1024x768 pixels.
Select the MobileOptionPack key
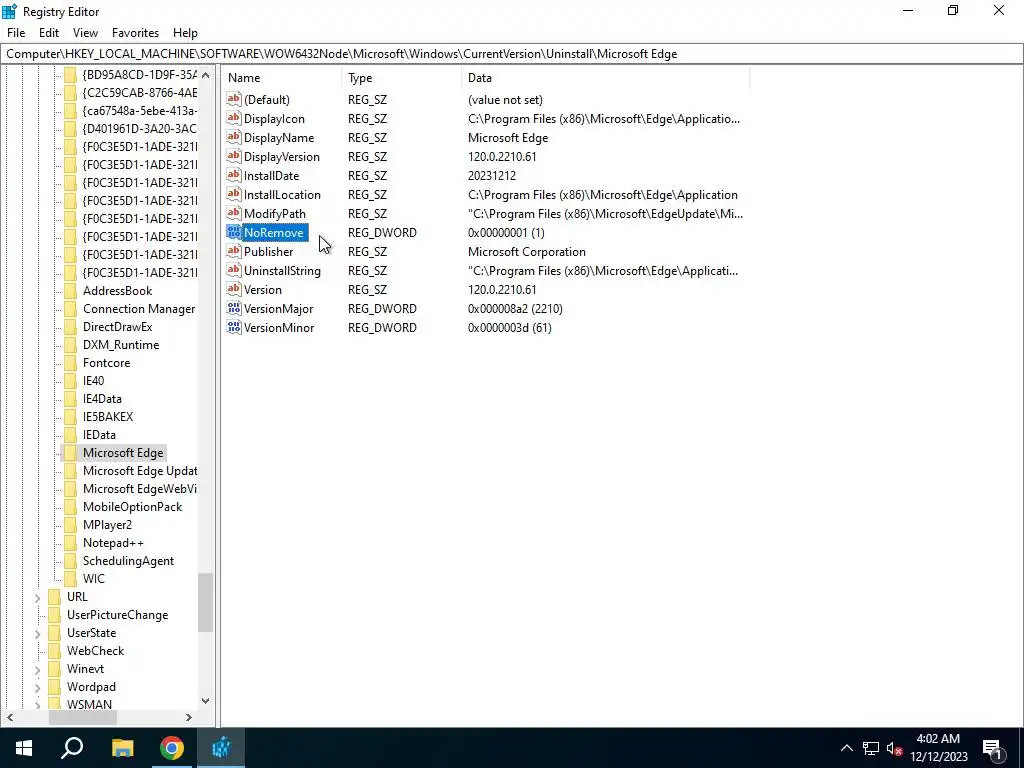[133, 507]
